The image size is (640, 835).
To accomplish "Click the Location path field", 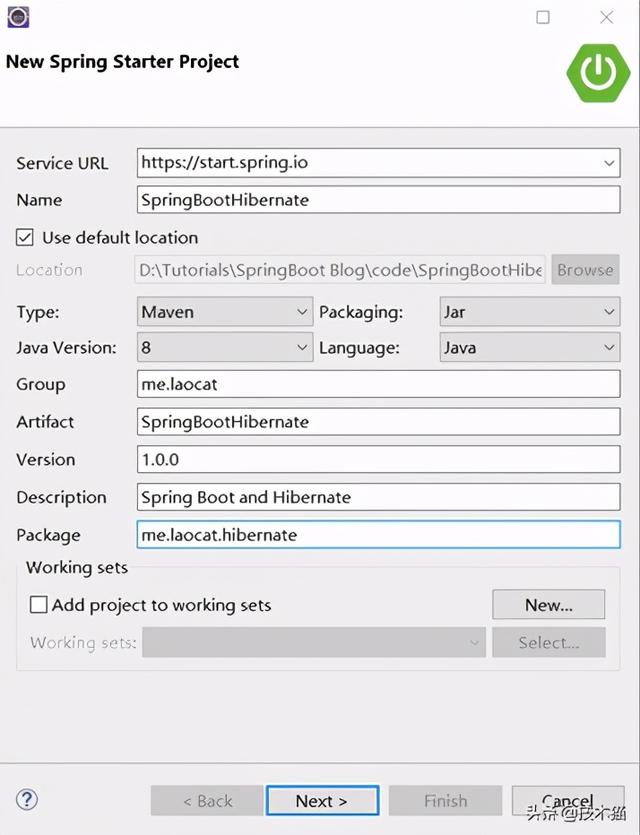I will click(x=340, y=269).
